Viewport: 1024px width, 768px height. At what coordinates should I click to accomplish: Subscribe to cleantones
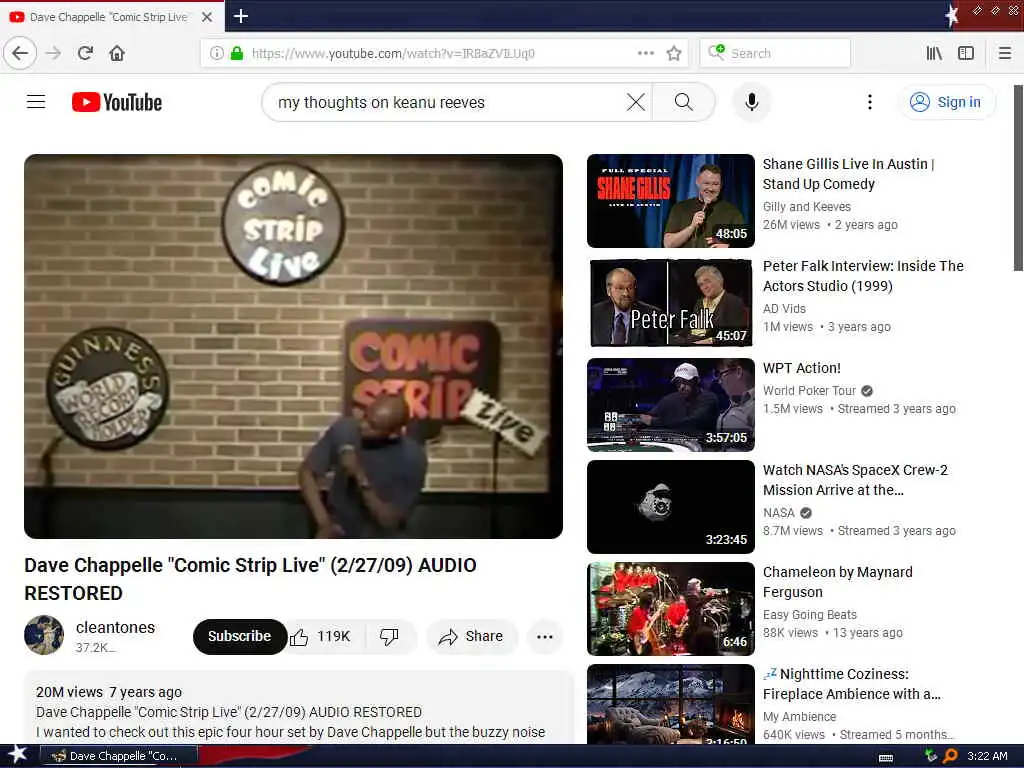239,636
